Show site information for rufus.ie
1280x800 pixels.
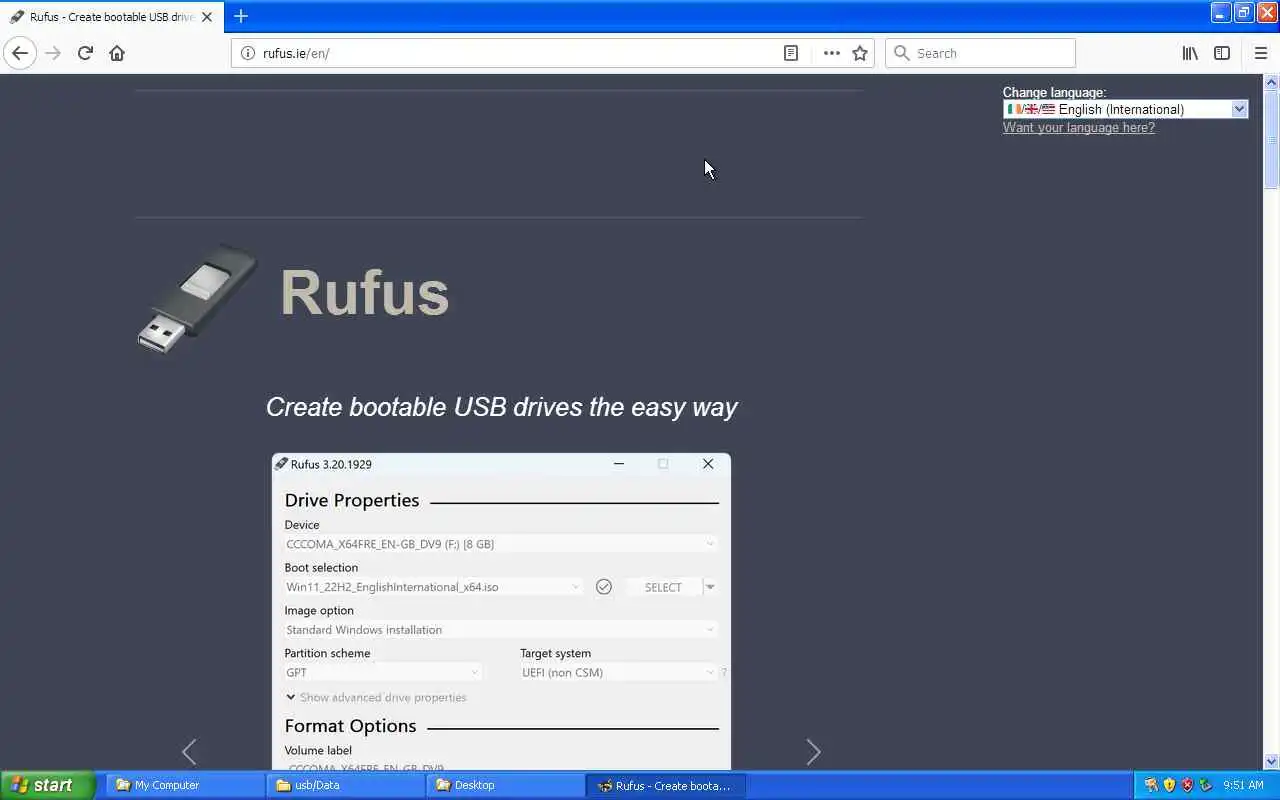(248, 53)
